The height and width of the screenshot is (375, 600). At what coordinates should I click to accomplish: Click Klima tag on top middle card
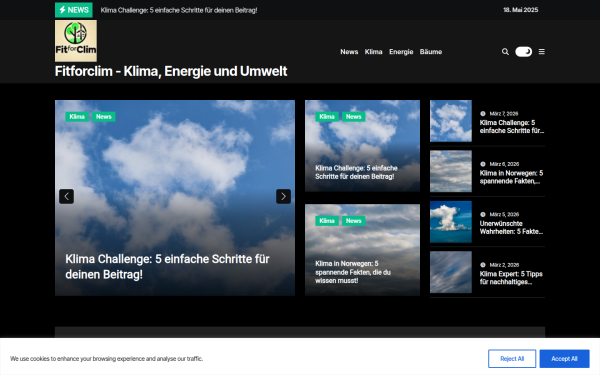tap(327, 117)
